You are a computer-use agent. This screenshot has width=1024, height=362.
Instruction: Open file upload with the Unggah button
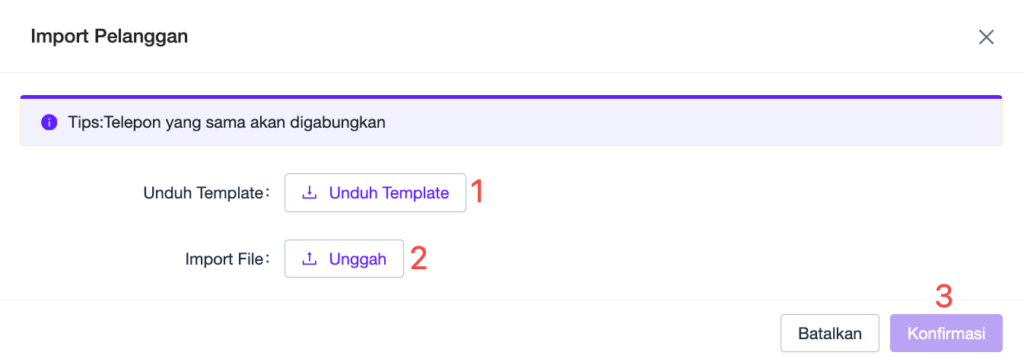344,259
